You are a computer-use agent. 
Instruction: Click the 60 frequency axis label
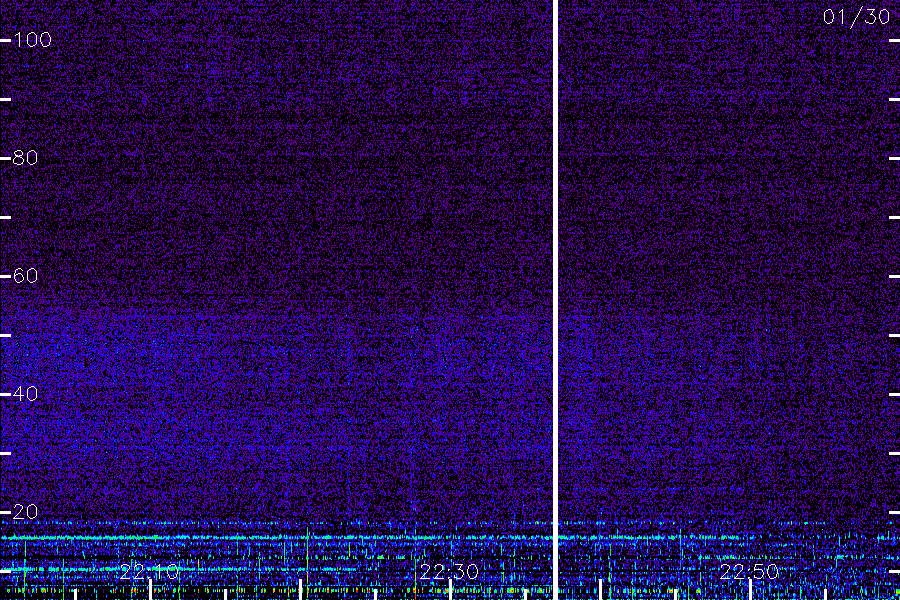point(25,276)
